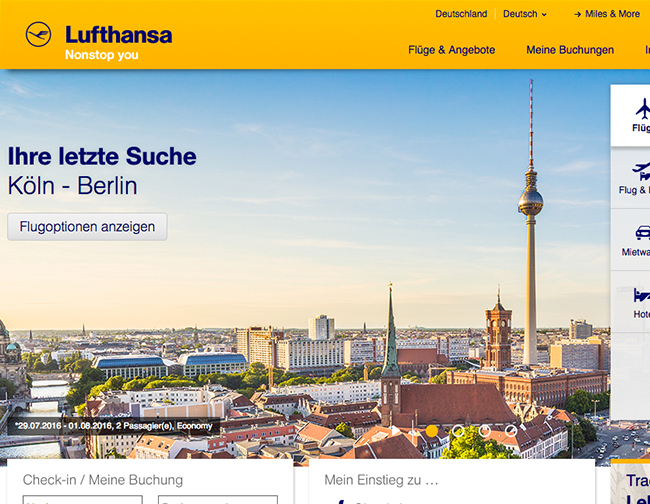This screenshot has width=650, height=504.
Task: Select the fourth carousel slide dot
Action: (x=511, y=431)
